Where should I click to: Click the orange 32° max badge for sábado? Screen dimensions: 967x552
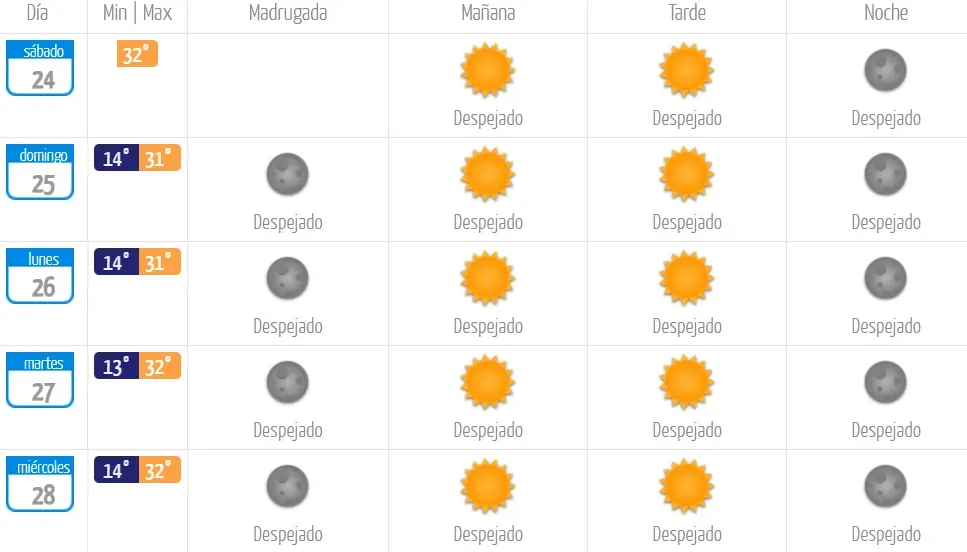pyautogui.click(x=137, y=54)
